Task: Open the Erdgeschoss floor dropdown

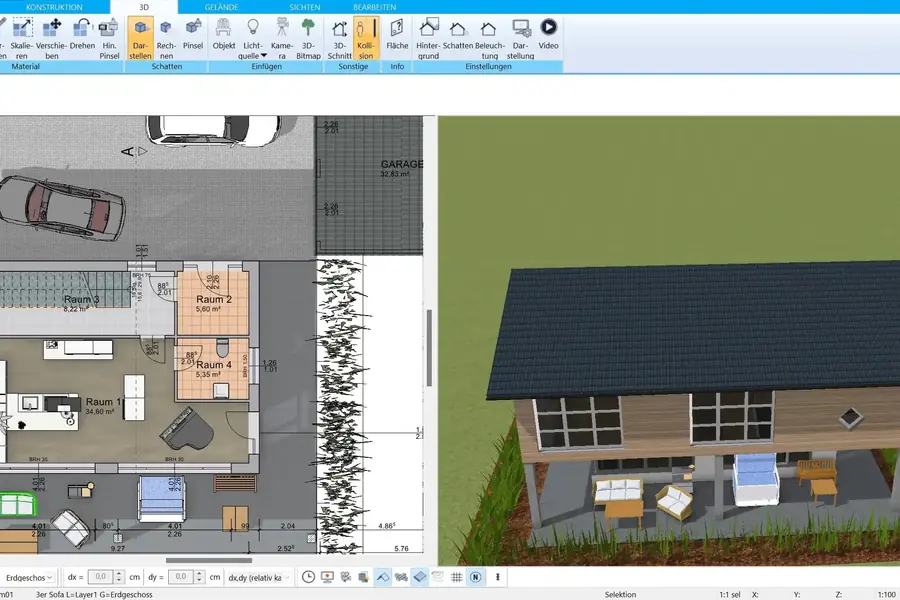Action: tap(28, 577)
